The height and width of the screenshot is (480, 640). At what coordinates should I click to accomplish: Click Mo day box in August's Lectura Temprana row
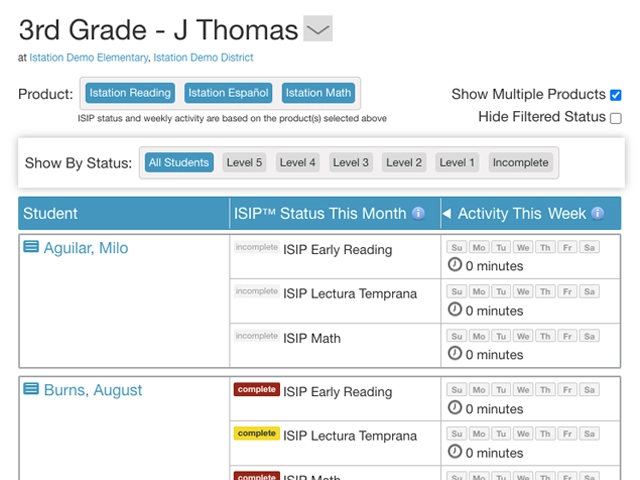coord(479,433)
